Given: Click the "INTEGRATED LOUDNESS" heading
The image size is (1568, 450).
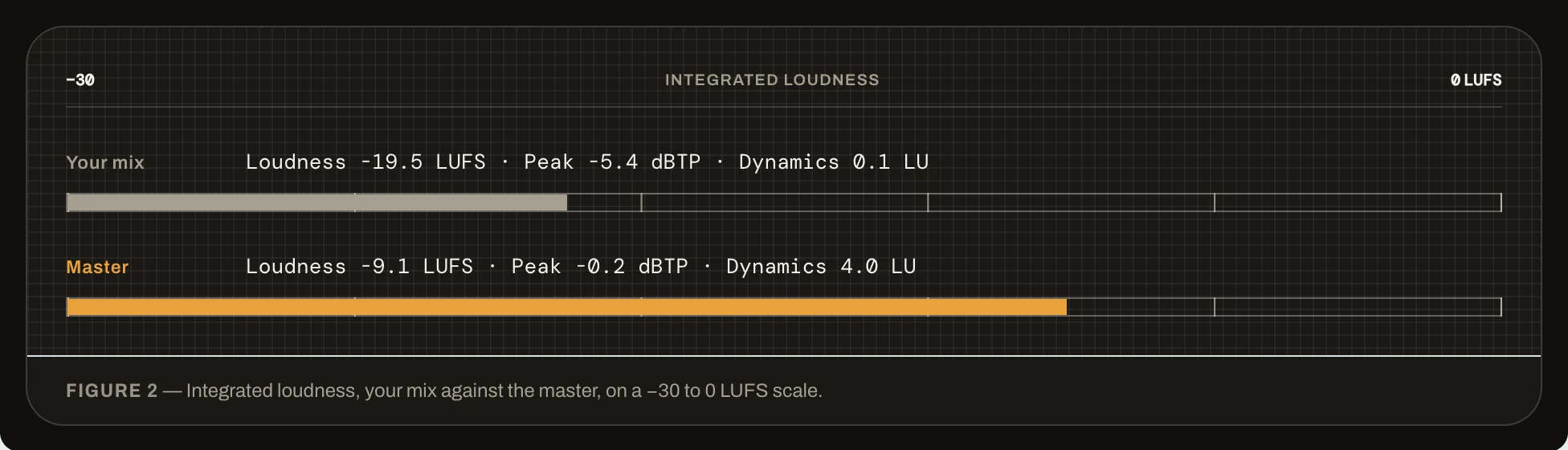Looking at the screenshot, I should (772, 80).
